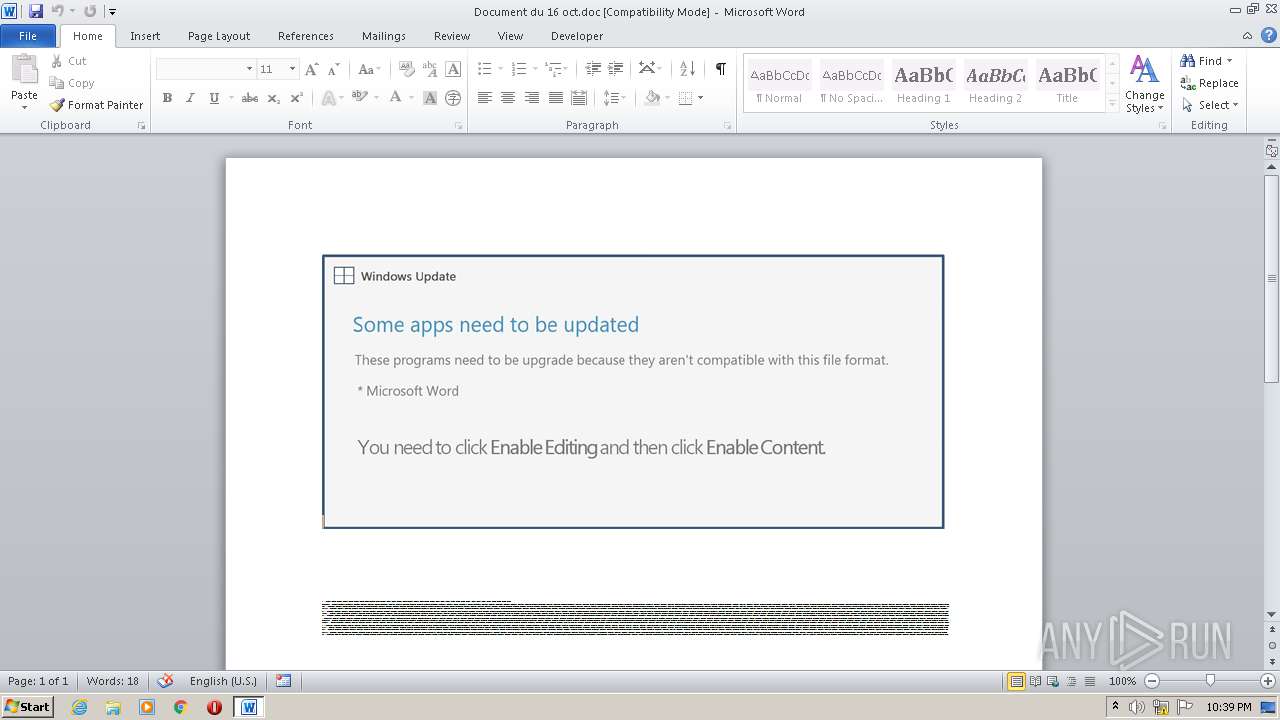Open Change Case dropdown
Viewport: 1280px width, 720px height.
369,69
